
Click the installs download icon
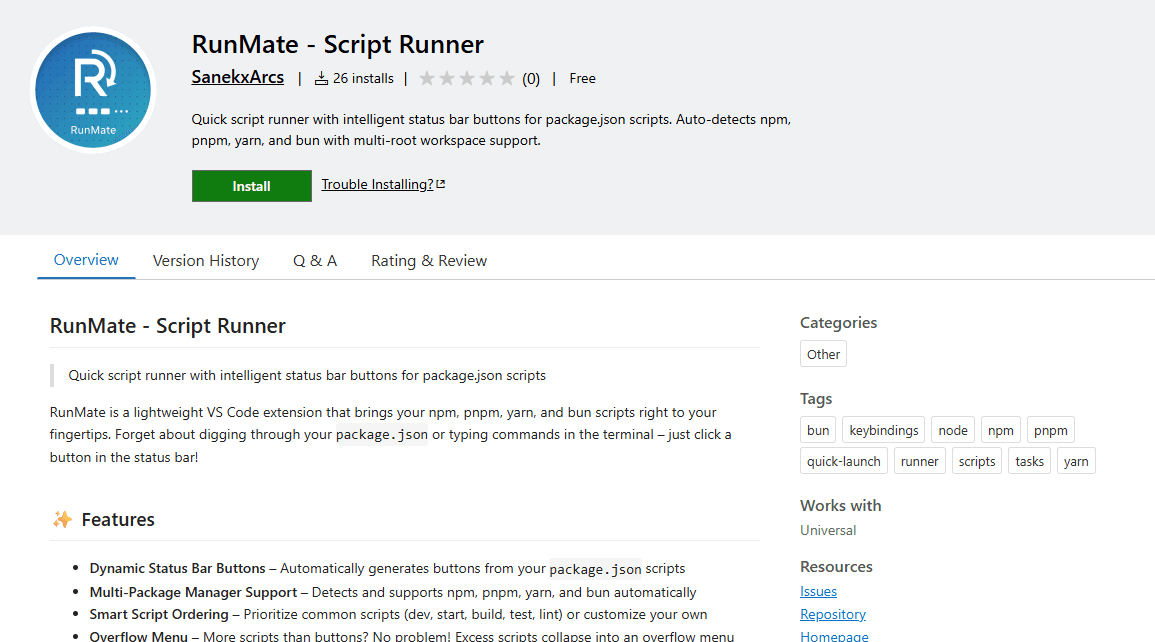pyautogui.click(x=321, y=79)
